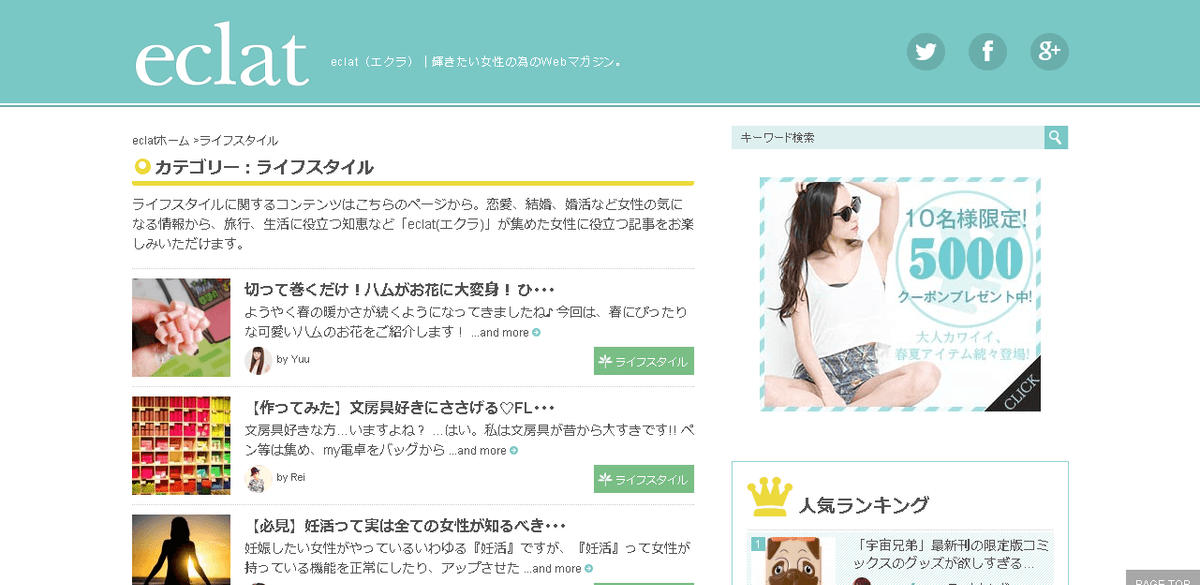
Task: Open the 文房具好きにささげる article title
Action: point(399,407)
